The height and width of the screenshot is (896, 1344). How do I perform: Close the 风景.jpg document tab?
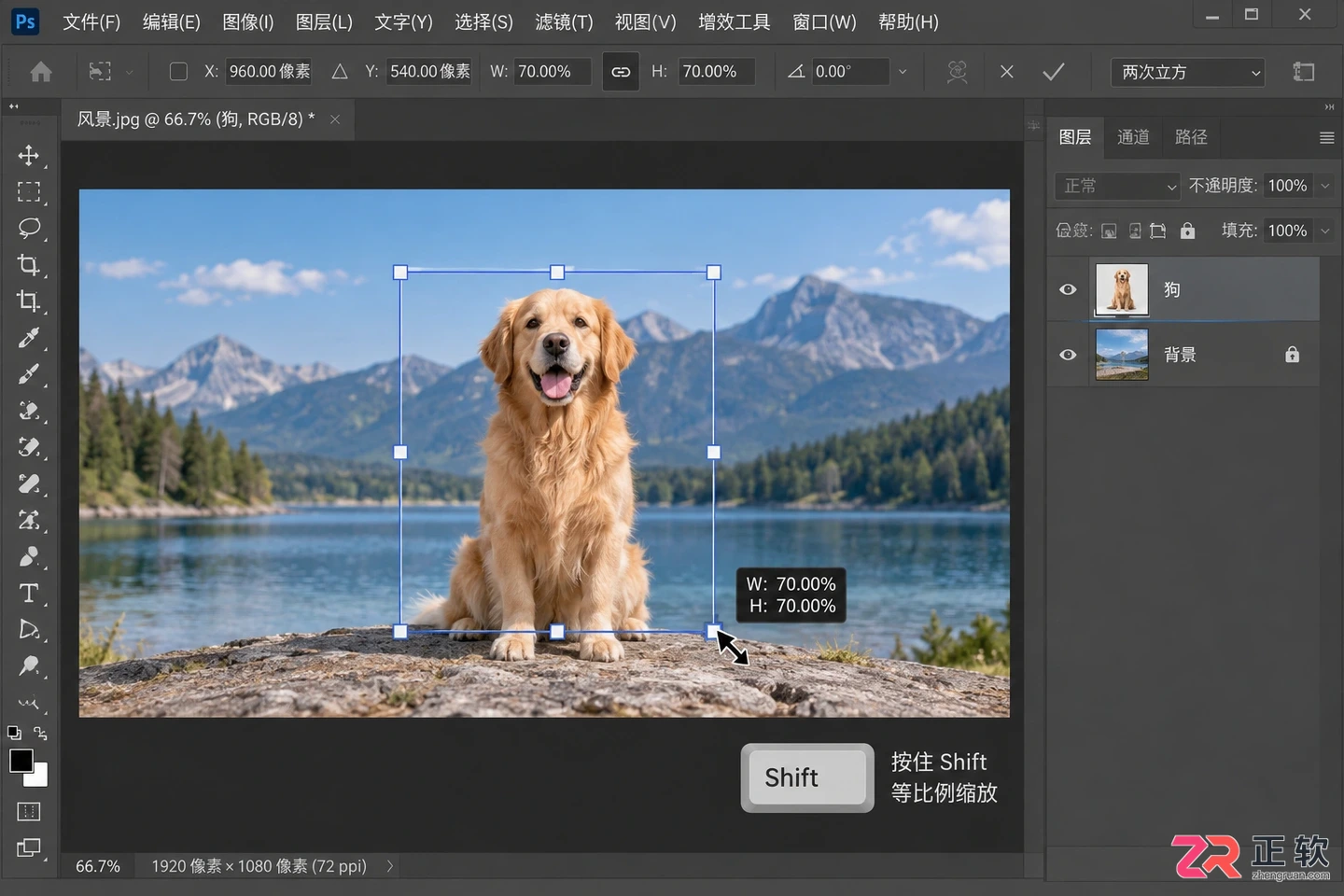[x=335, y=119]
